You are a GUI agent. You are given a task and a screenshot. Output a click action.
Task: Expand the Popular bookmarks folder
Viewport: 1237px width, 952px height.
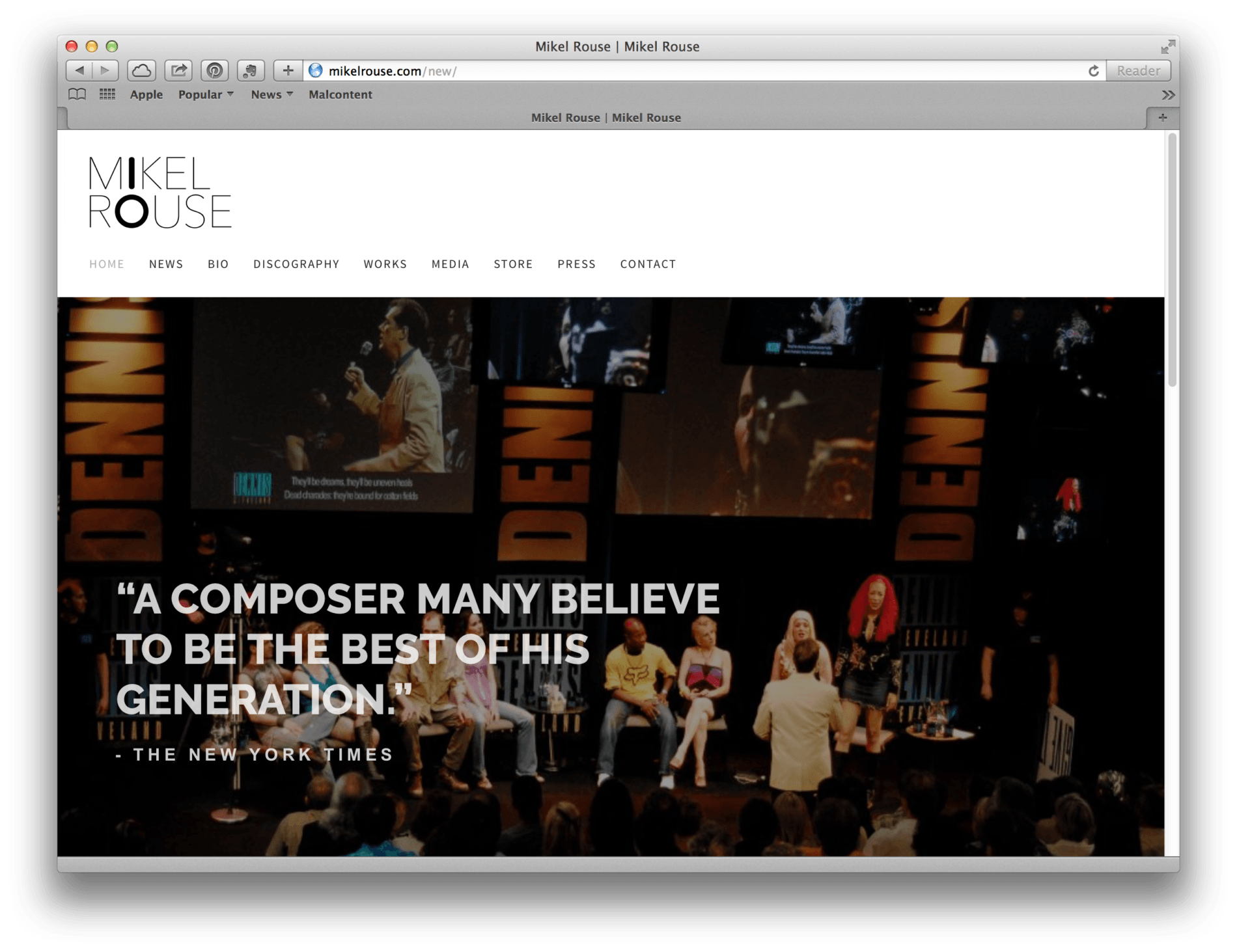click(x=205, y=94)
